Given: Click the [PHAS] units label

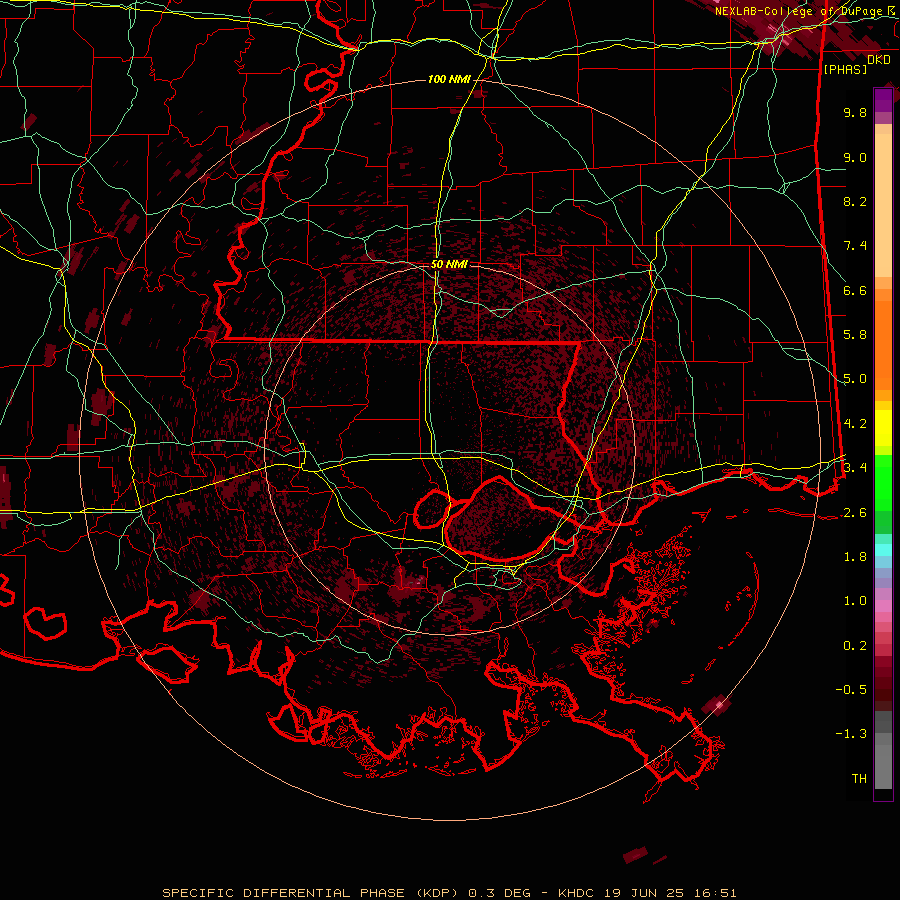Looking at the screenshot, I should point(845,70).
